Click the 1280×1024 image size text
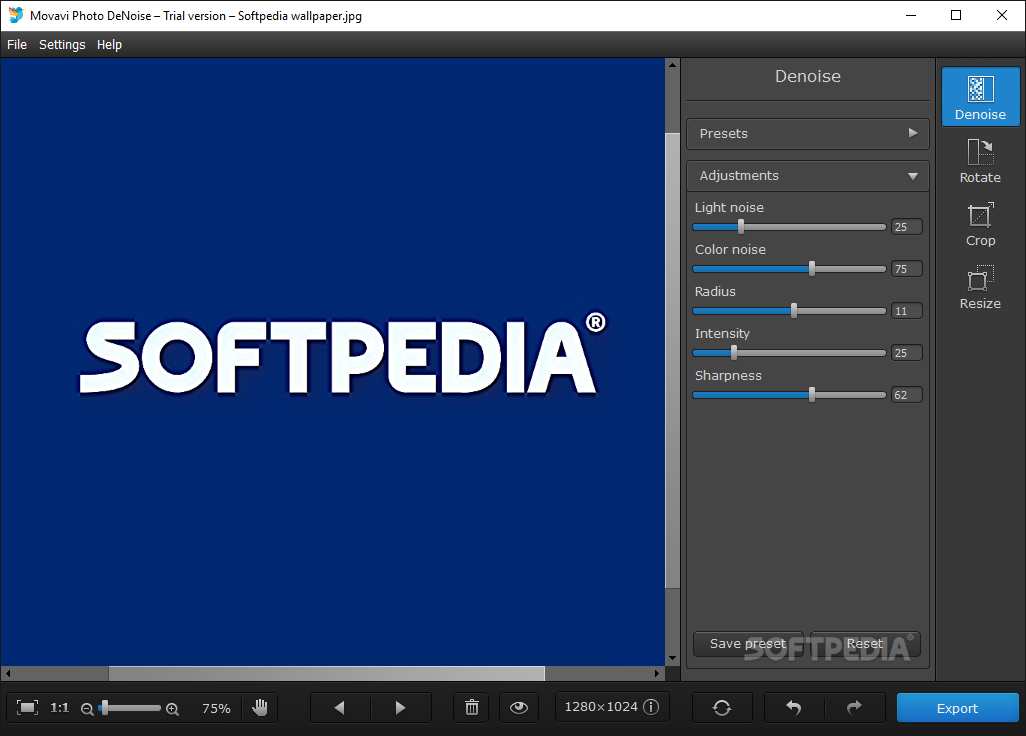 coord(601,707)
